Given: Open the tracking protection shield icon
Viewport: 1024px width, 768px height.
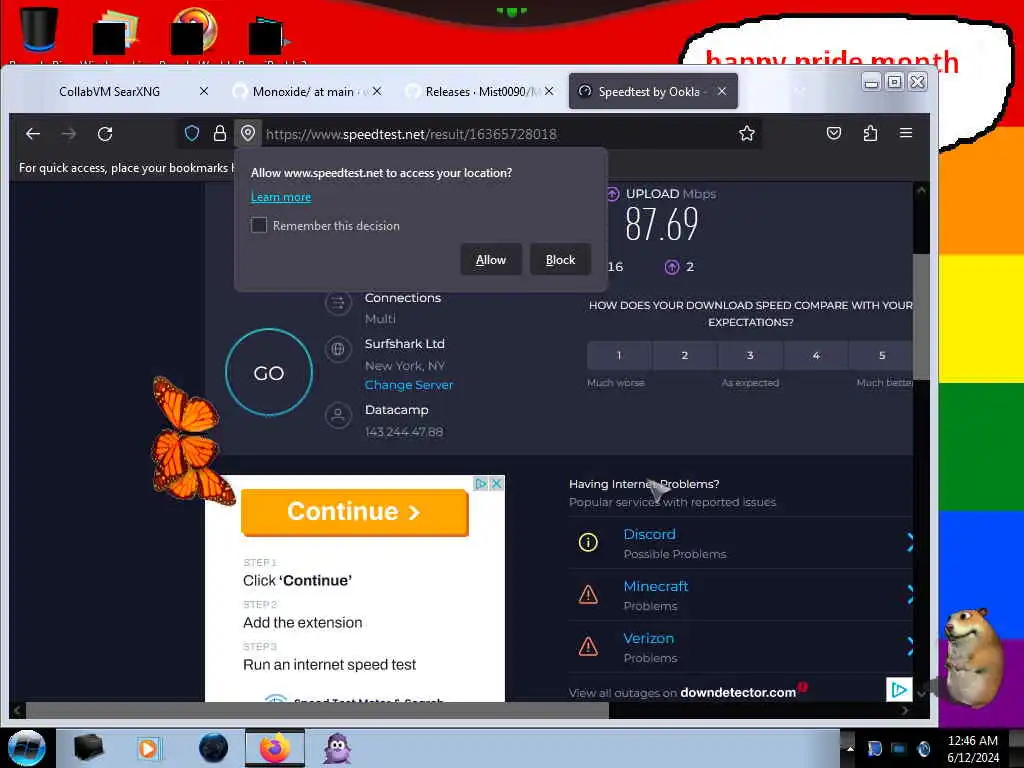Looking at the screenshot, I should point(191,134).
